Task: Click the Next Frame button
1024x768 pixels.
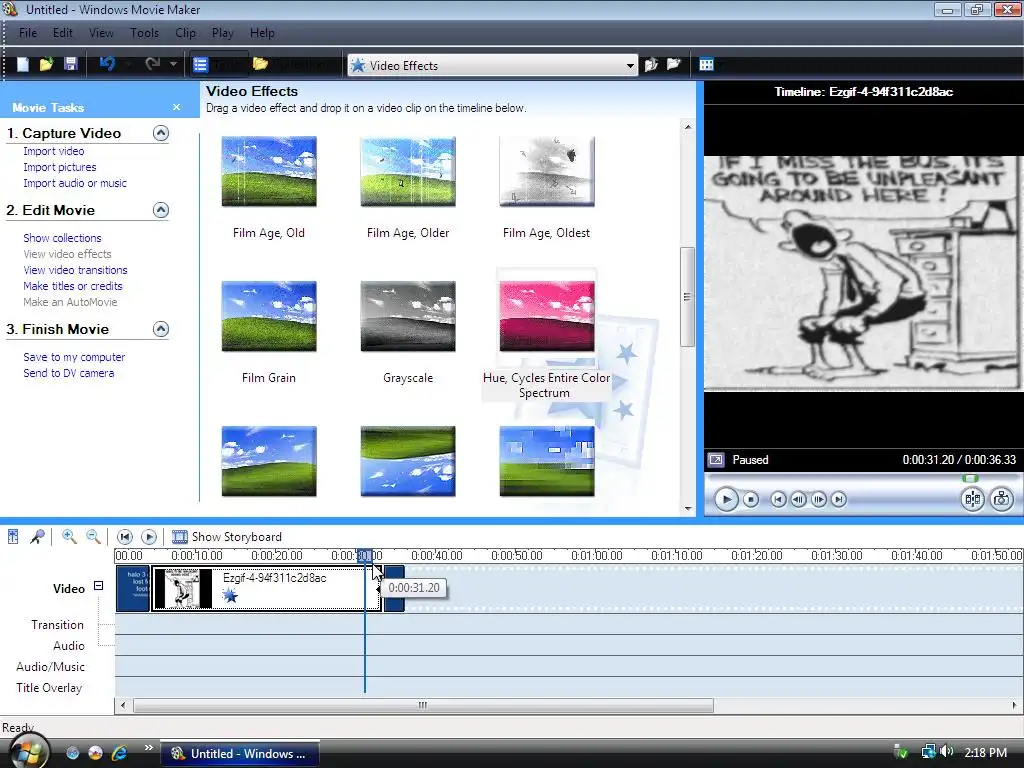Action: pos(818,500)
